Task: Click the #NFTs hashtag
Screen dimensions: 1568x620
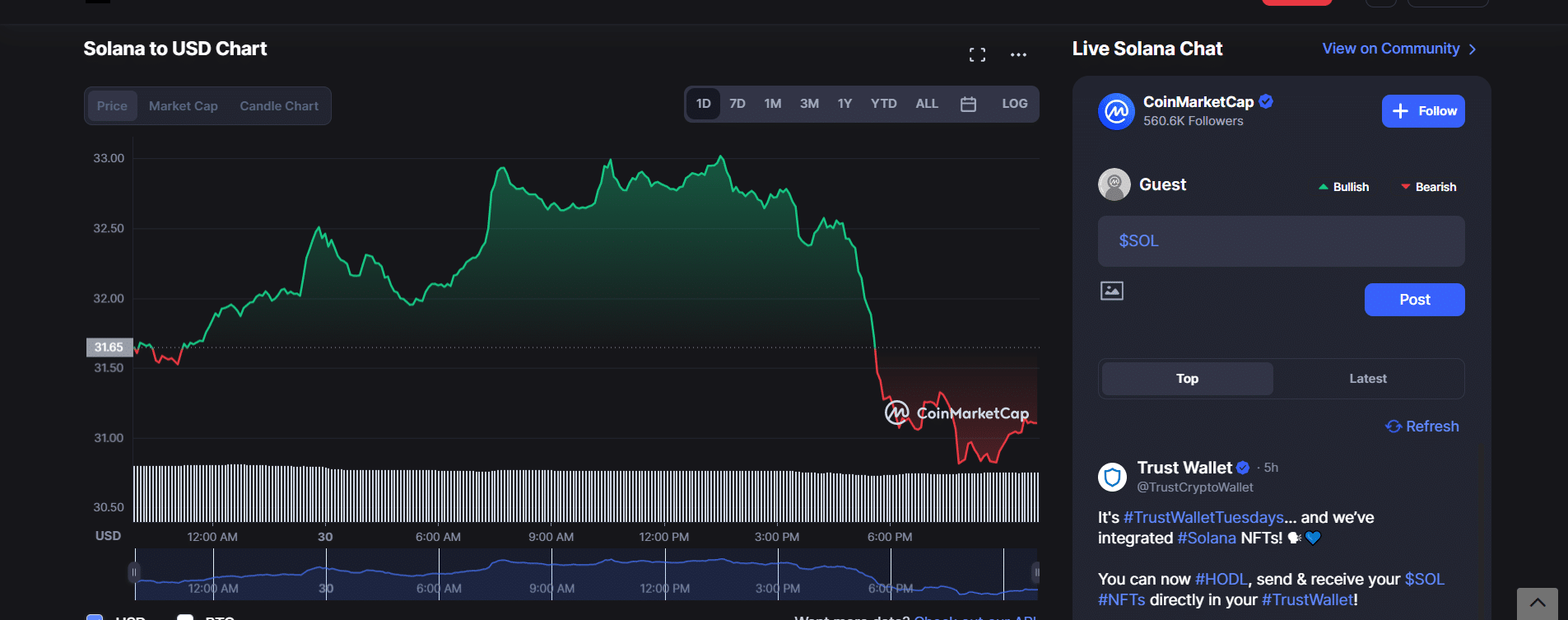Action: point(1121,599)
